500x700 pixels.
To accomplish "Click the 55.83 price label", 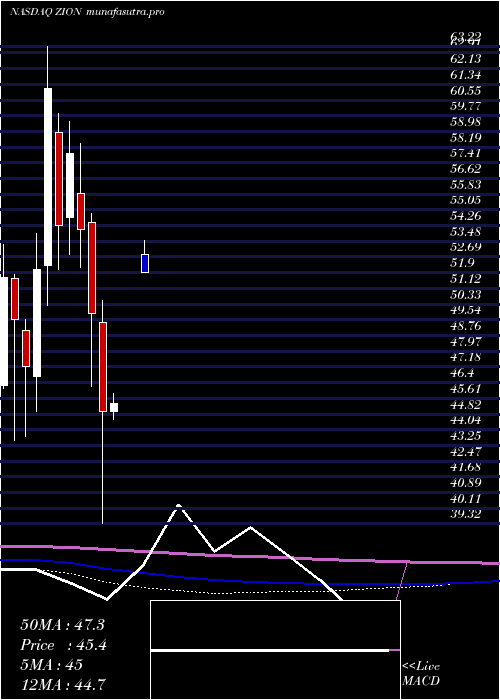I will [x=466, y=184].
